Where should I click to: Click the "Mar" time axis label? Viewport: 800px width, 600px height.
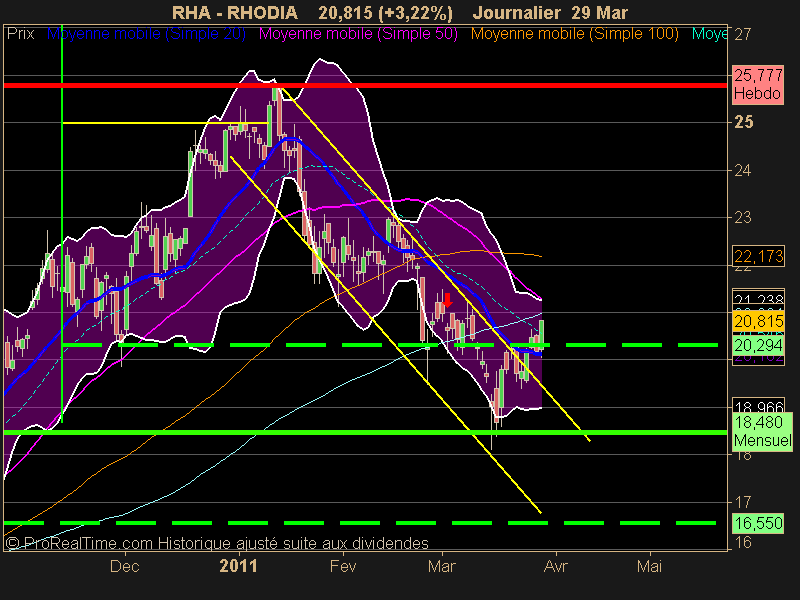[x=442, y=566]
